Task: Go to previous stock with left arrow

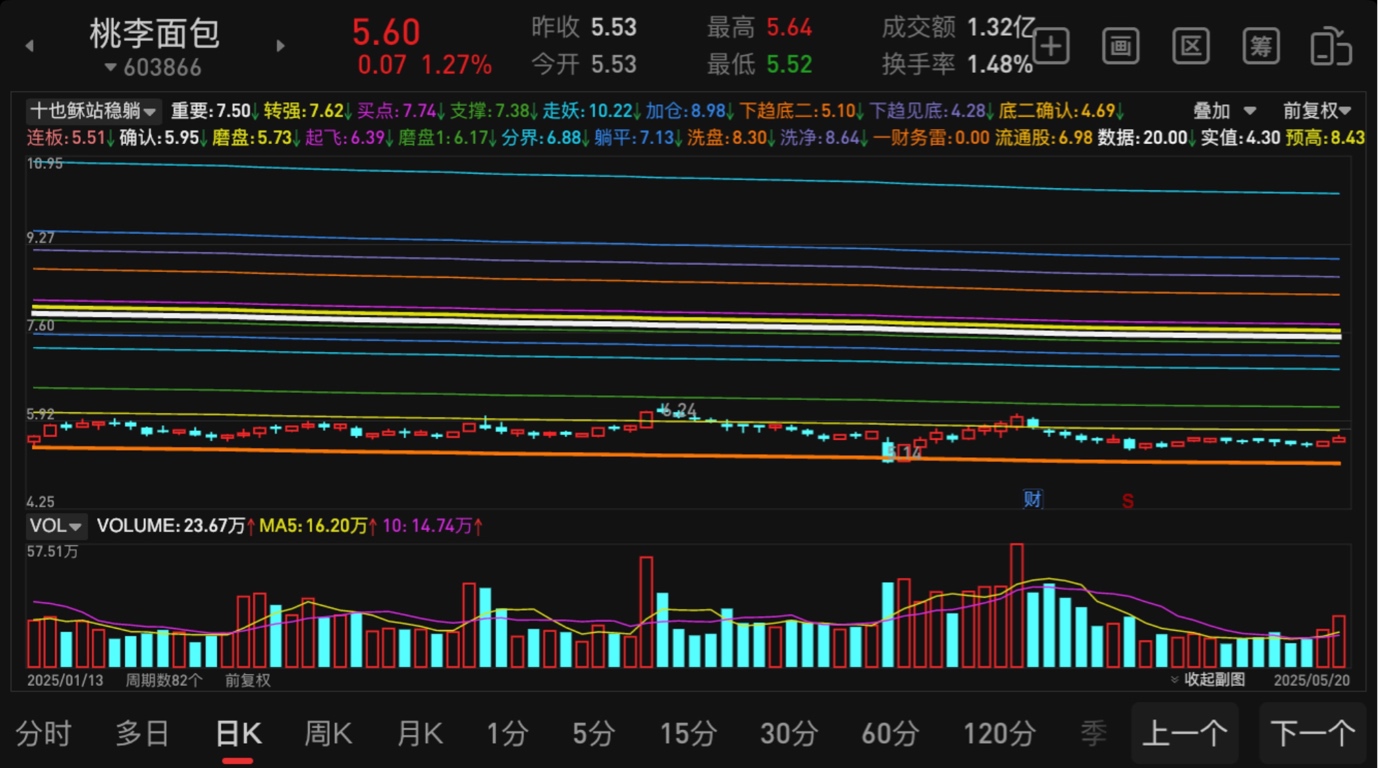Action: [29, 46]
